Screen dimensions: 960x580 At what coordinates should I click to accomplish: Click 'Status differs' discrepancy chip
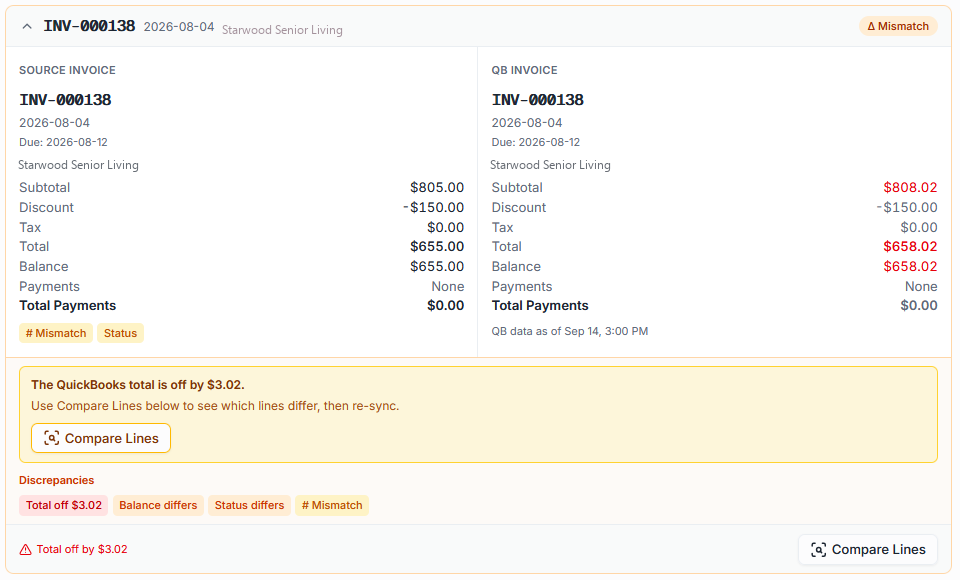(x=249, y=505)
